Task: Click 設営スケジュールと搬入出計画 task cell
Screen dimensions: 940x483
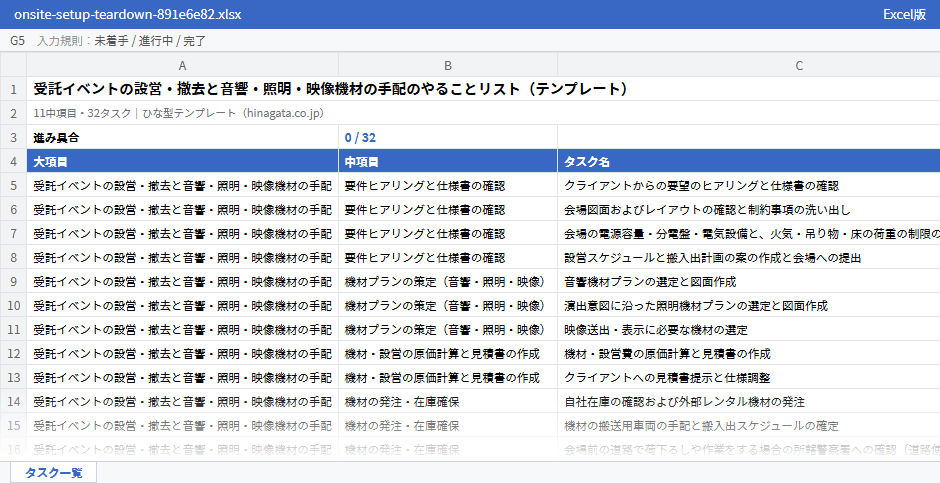Action: 749,258
